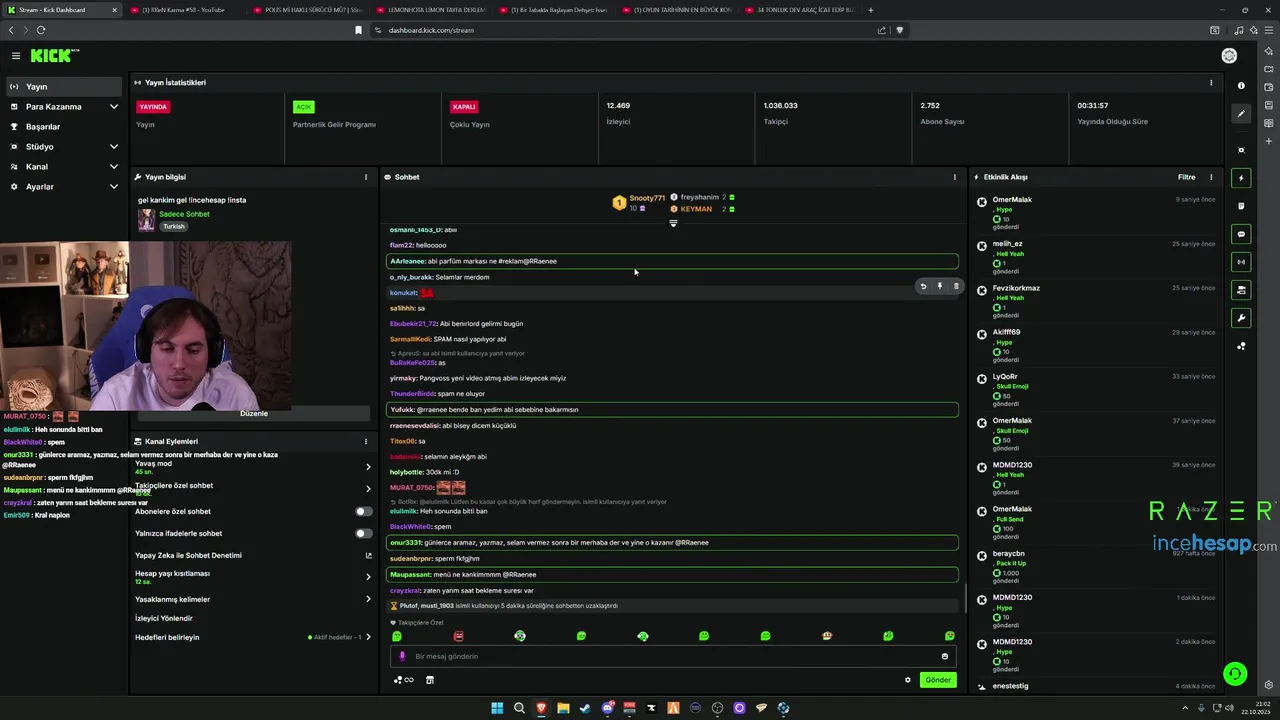The image size is (1280, 720).
Task: Toggle the broadcast signal widget icon
Action: point(1241,262)
